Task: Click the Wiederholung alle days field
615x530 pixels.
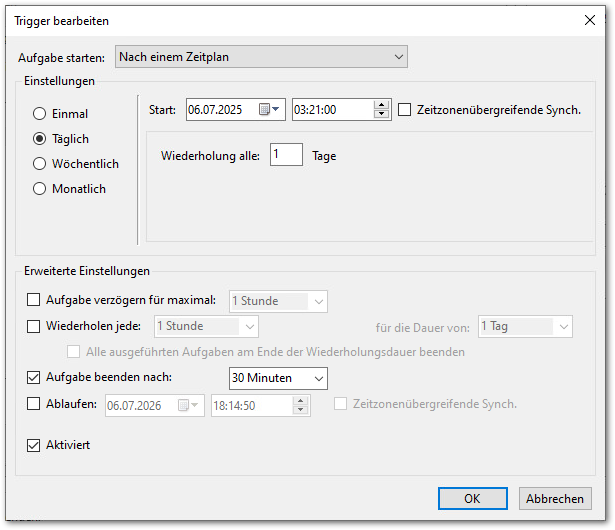Action: 285,156
